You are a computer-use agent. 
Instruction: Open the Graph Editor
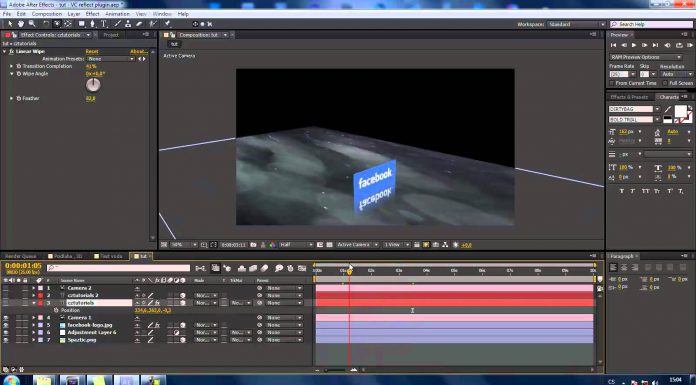coord(302,268)
